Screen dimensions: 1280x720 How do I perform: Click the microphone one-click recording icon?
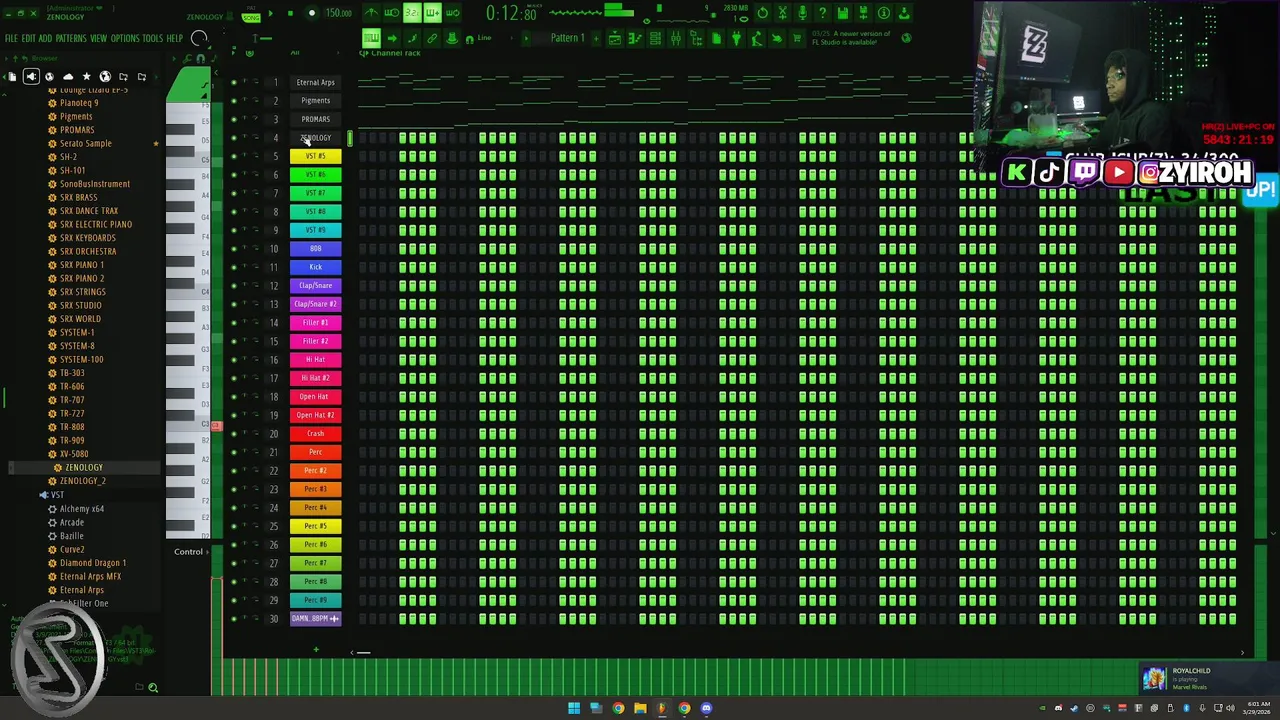coord(802,14)
